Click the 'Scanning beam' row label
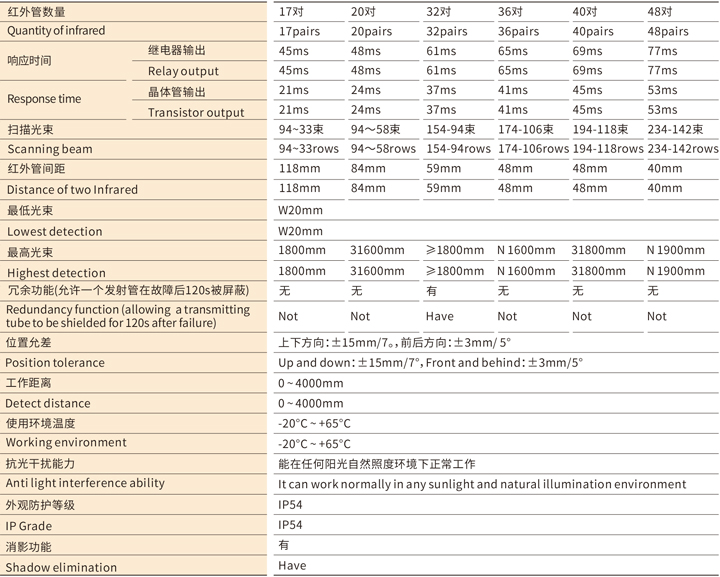The image size is (720, 577). point(50,149)
